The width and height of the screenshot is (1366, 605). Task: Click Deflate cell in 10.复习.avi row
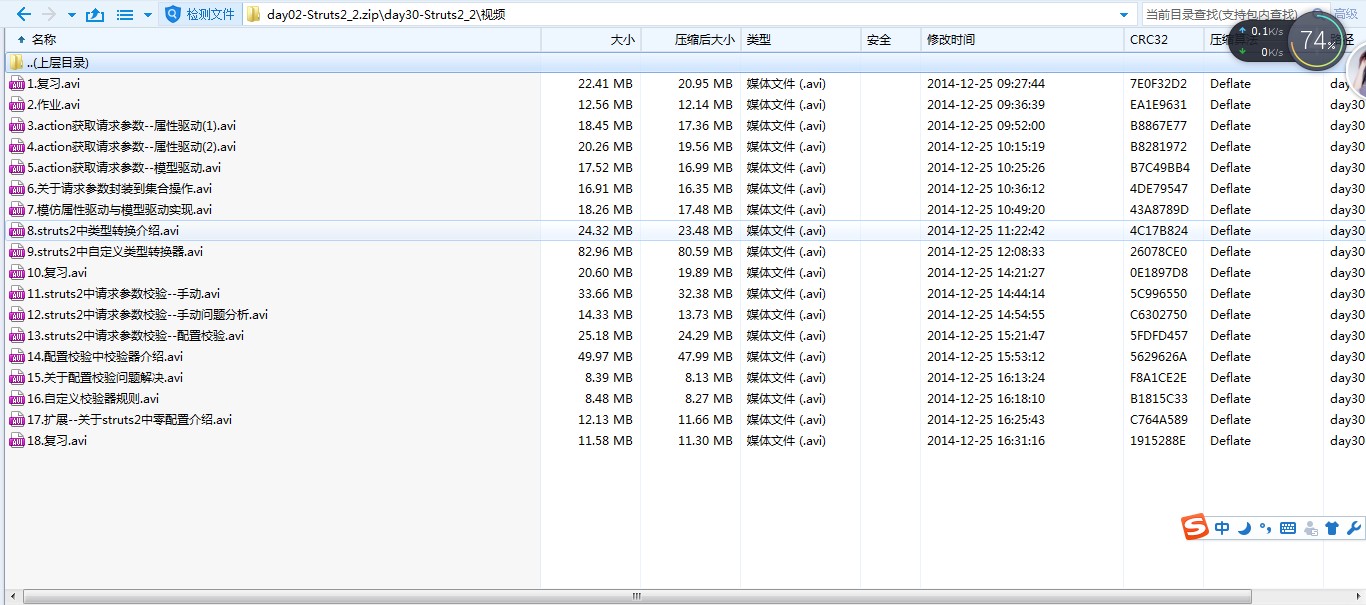(1230, 272)
